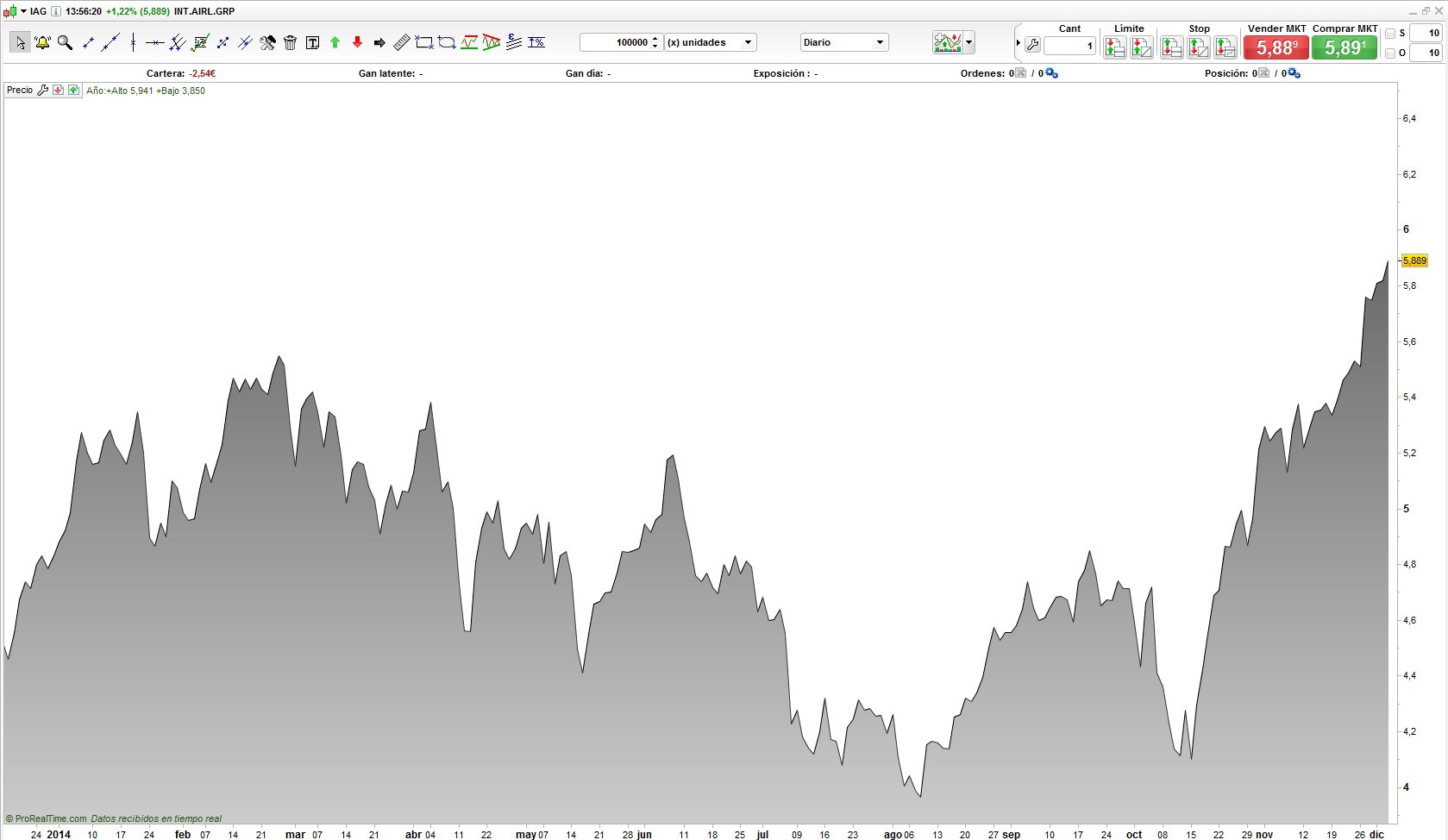Select the cursor pointer tool

20,42
